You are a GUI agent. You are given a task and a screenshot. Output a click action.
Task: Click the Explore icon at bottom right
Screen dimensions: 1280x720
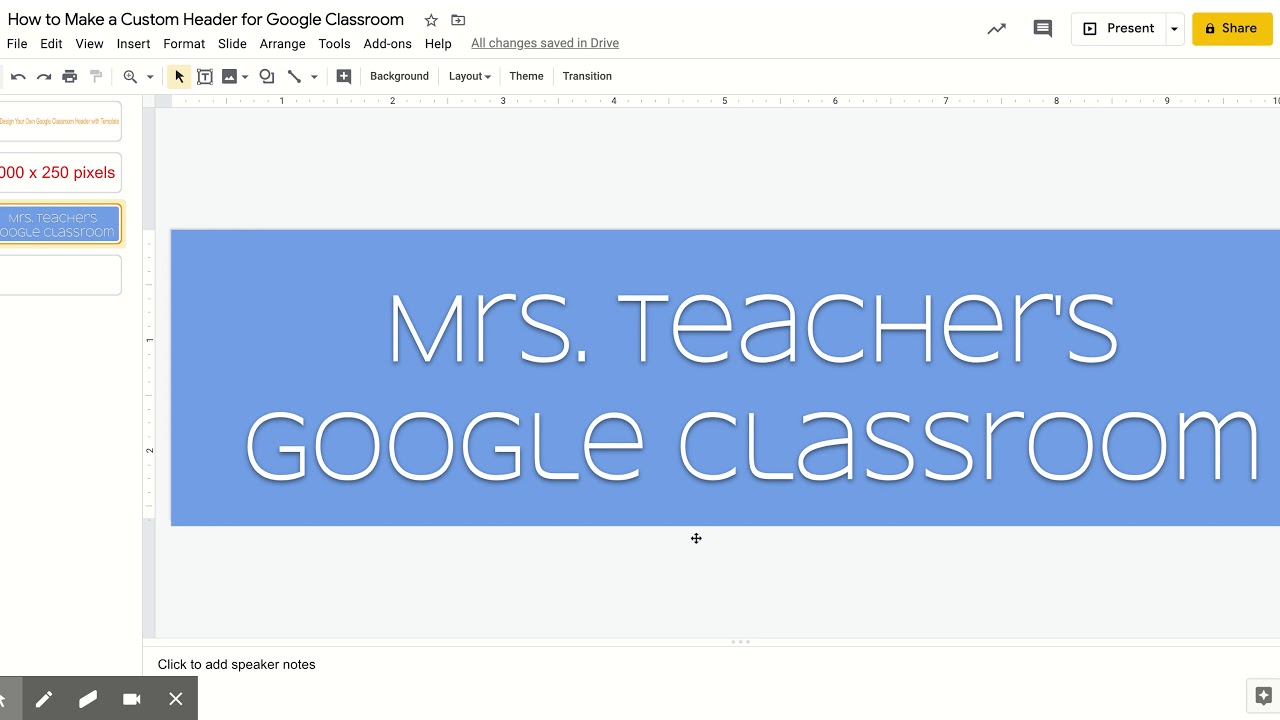tap(1263, 696)
